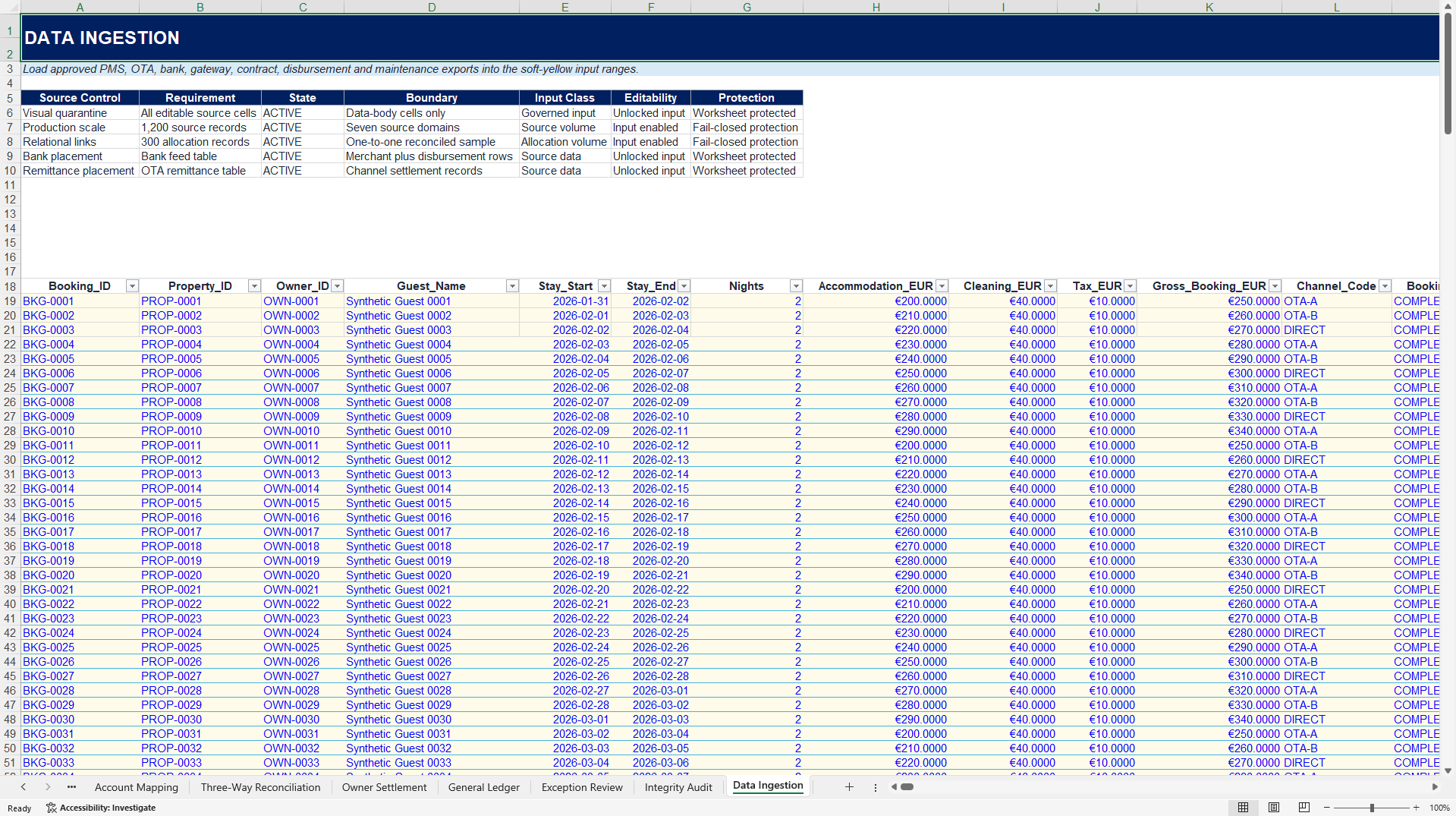The width and height of the screenshot is (1456, 816).
Task: Navigate to previous sheet tab arrow
Action: coord(24,787)
